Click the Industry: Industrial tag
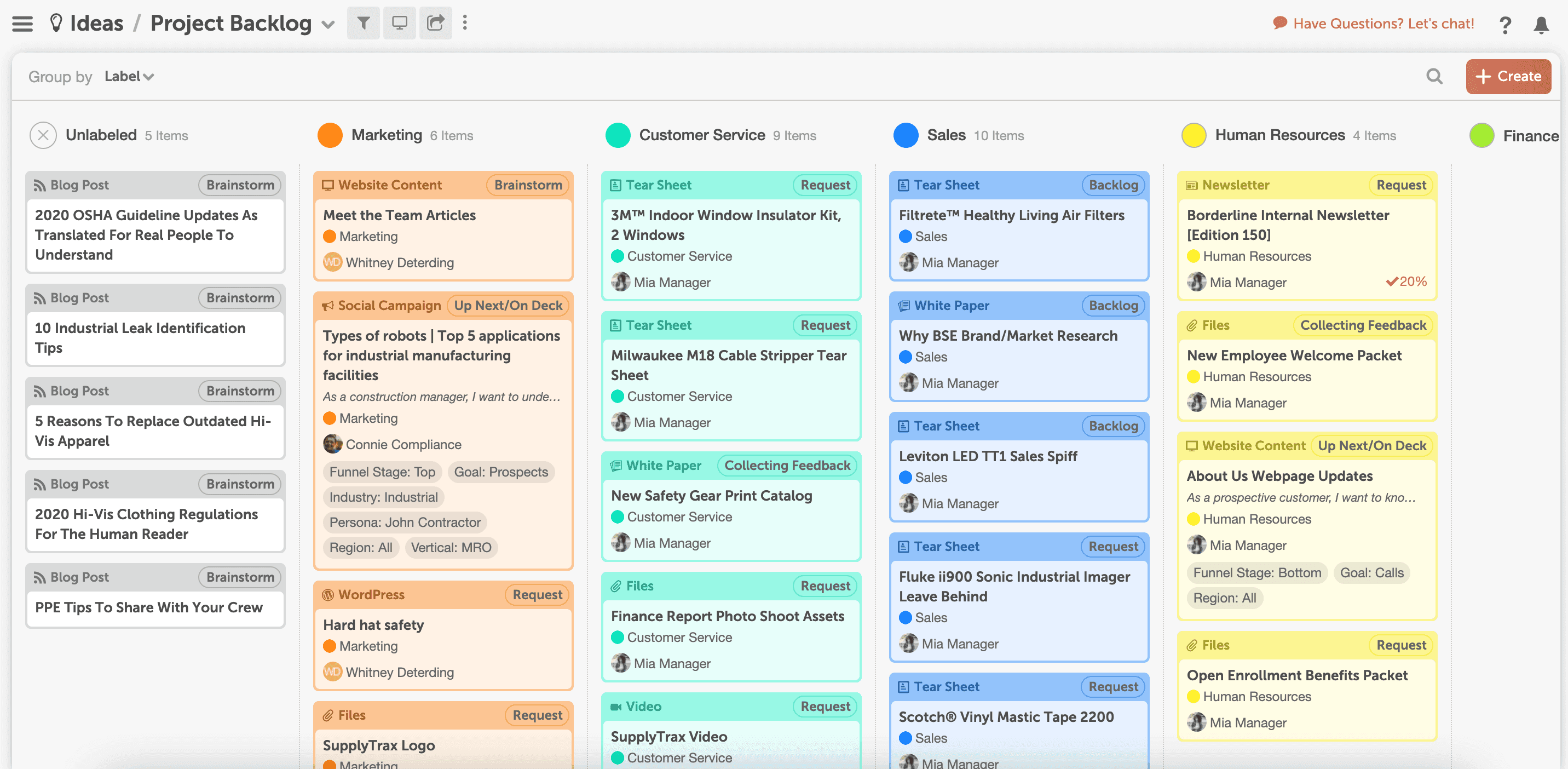1568x769 pixels. tap(383, 497)
